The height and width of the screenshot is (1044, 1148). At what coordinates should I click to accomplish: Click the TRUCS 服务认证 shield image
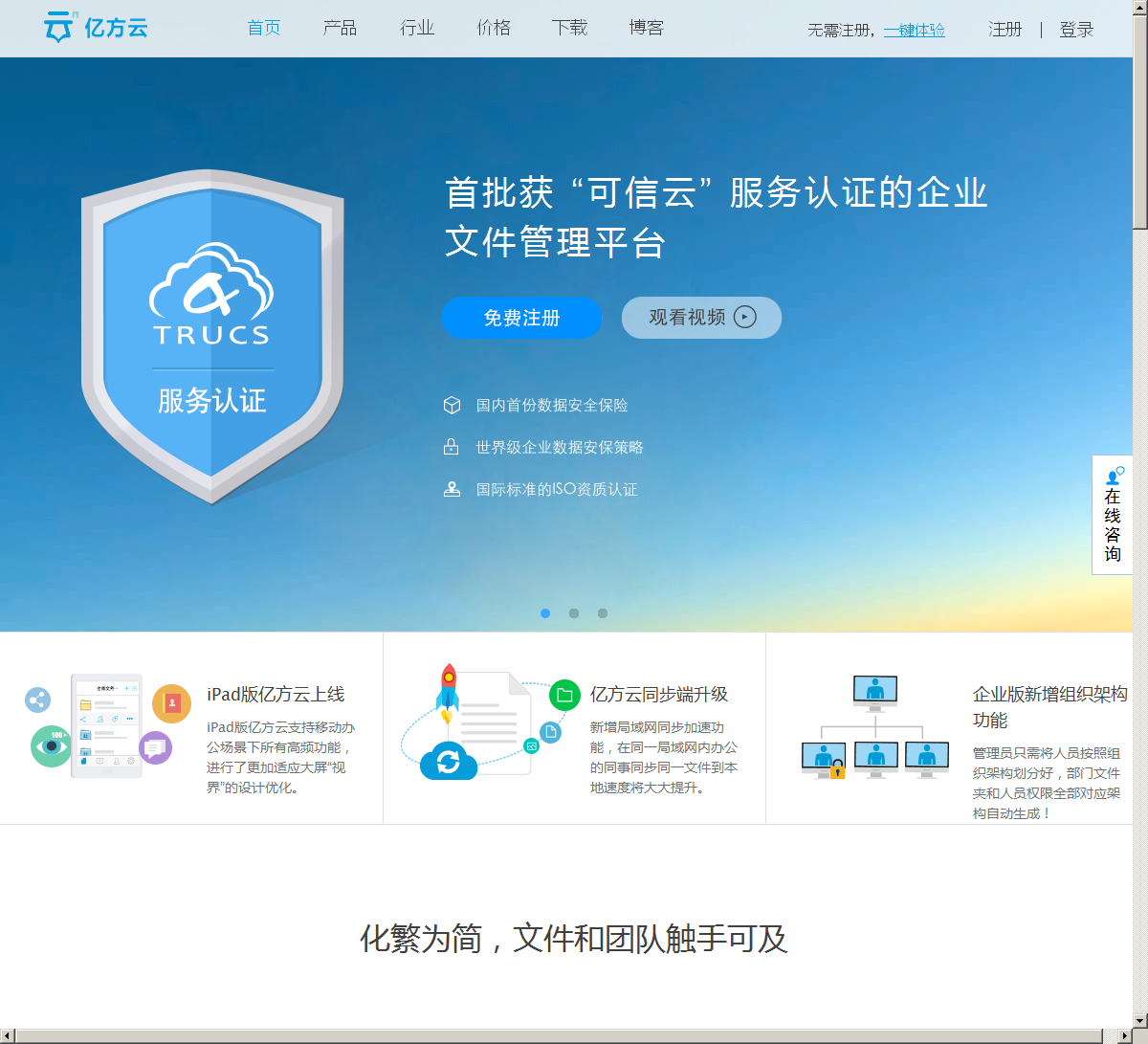coord(212,337)
